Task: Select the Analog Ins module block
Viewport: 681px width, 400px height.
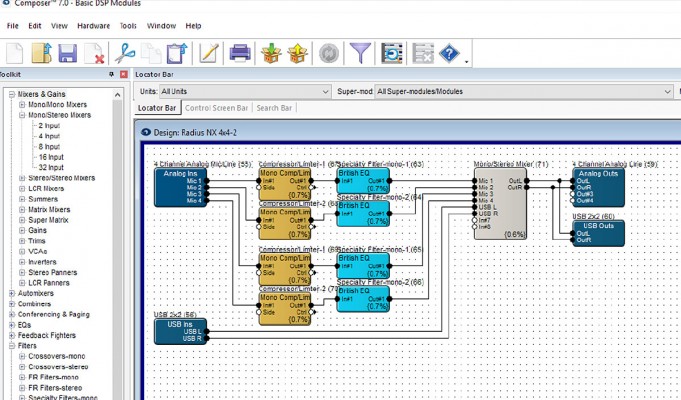Action: [x=181, y=187]
